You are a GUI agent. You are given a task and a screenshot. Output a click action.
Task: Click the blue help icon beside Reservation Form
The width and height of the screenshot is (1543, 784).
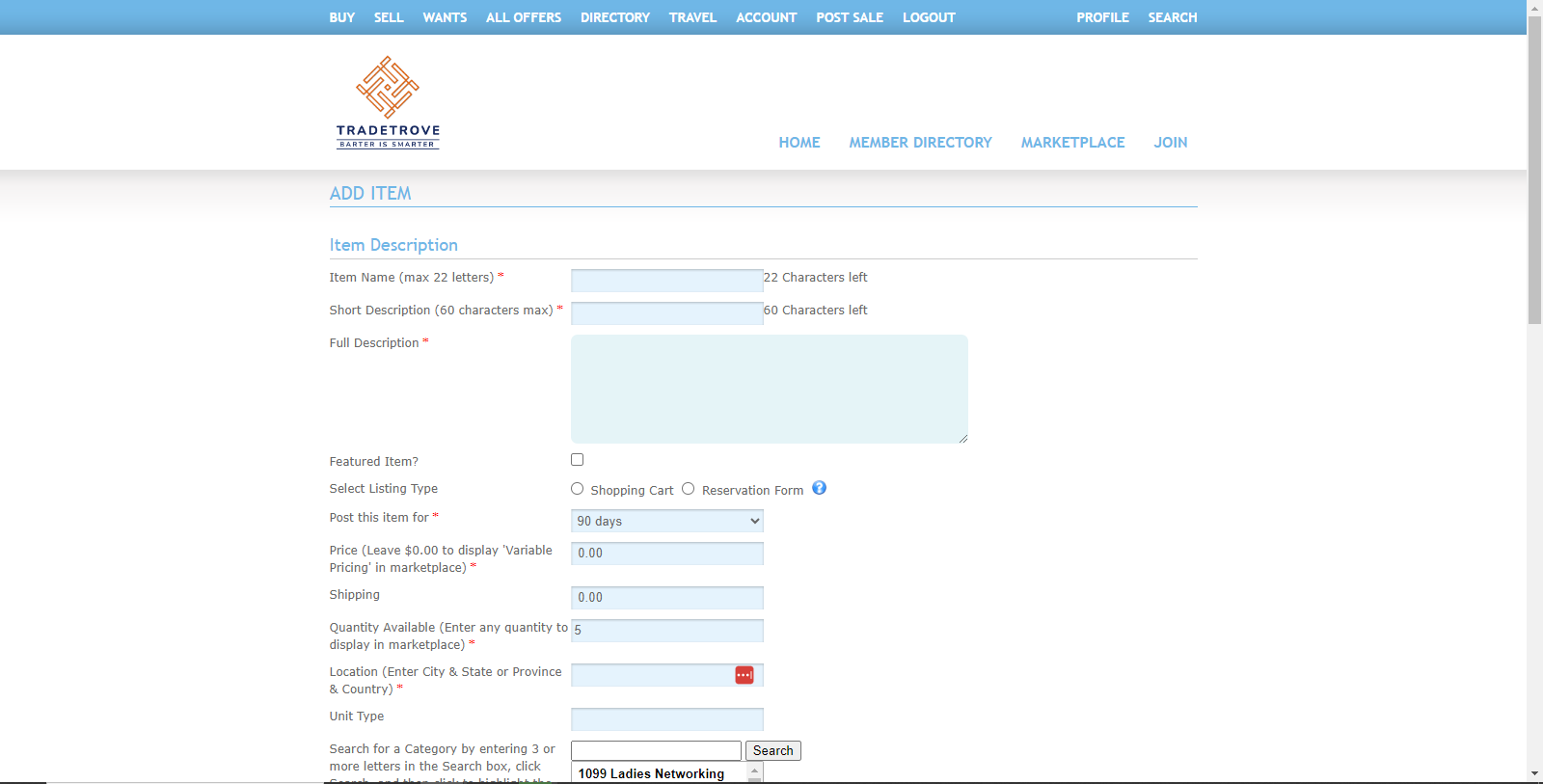point(819,488)
